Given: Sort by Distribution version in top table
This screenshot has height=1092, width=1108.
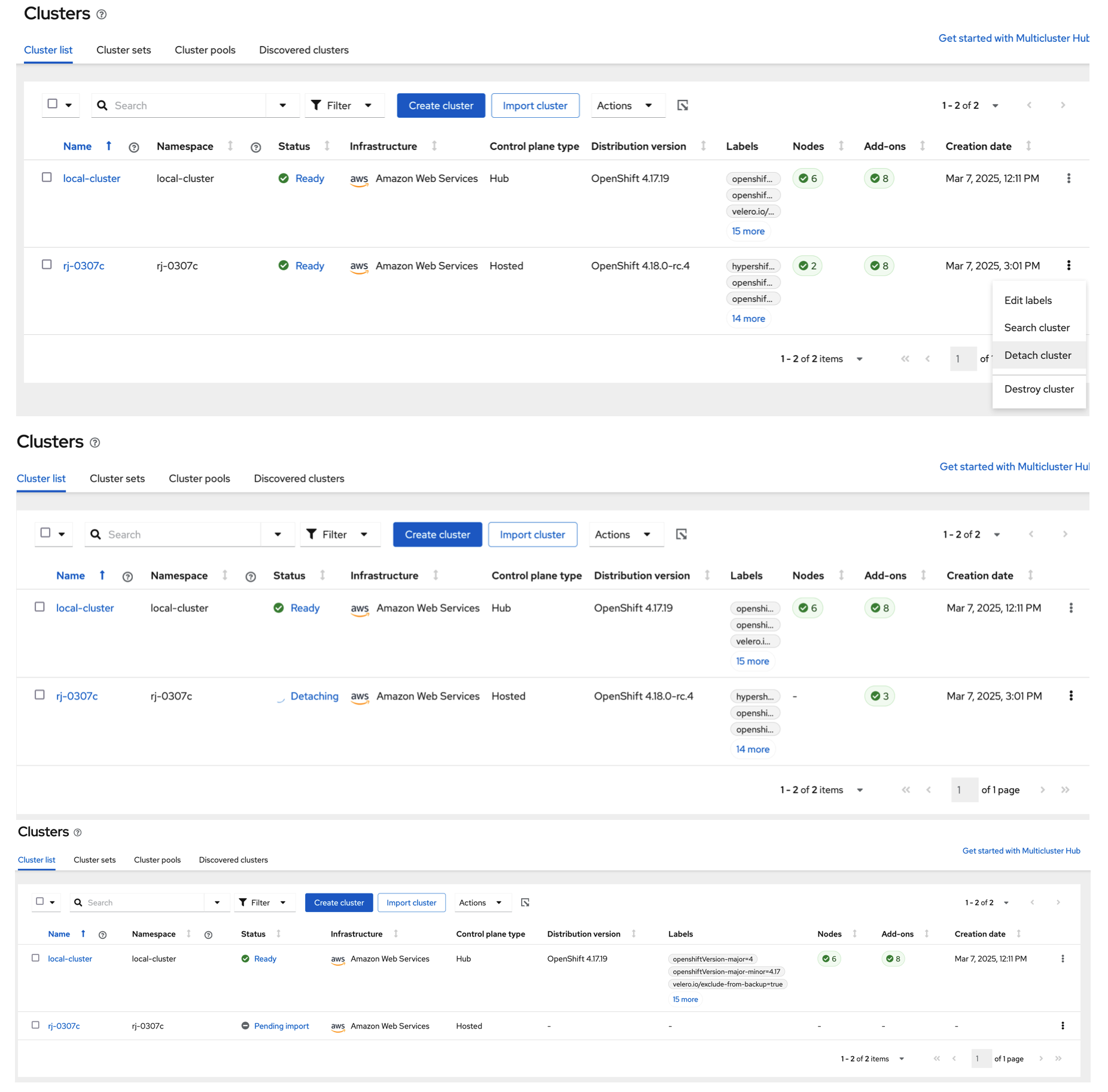Looking at the screenshot, I should click(x=704, y=146).
